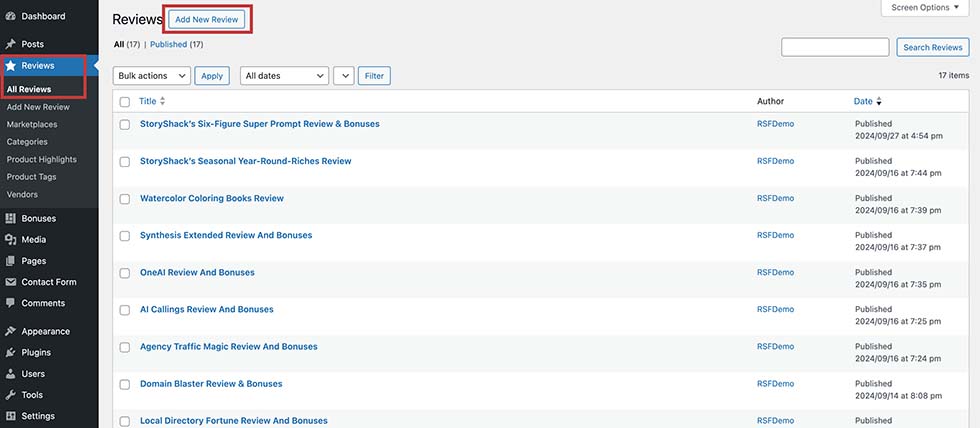Open All Reviews submenu item
Screen dimensions: 980x428
tap(29, 89)
